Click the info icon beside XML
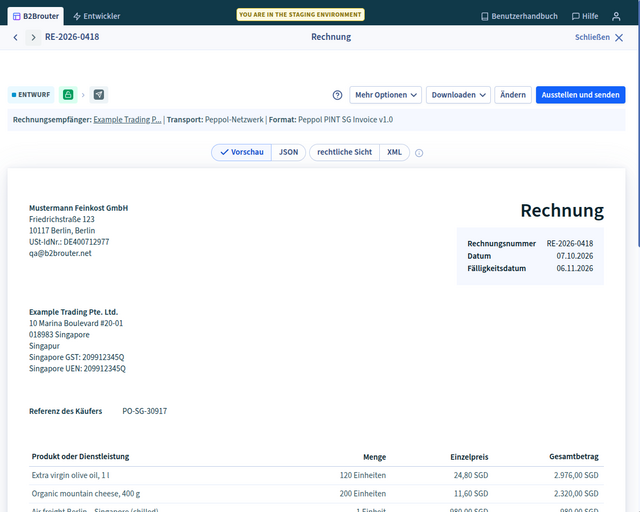Viewport: 640px width, 512px height. point(419,153)
